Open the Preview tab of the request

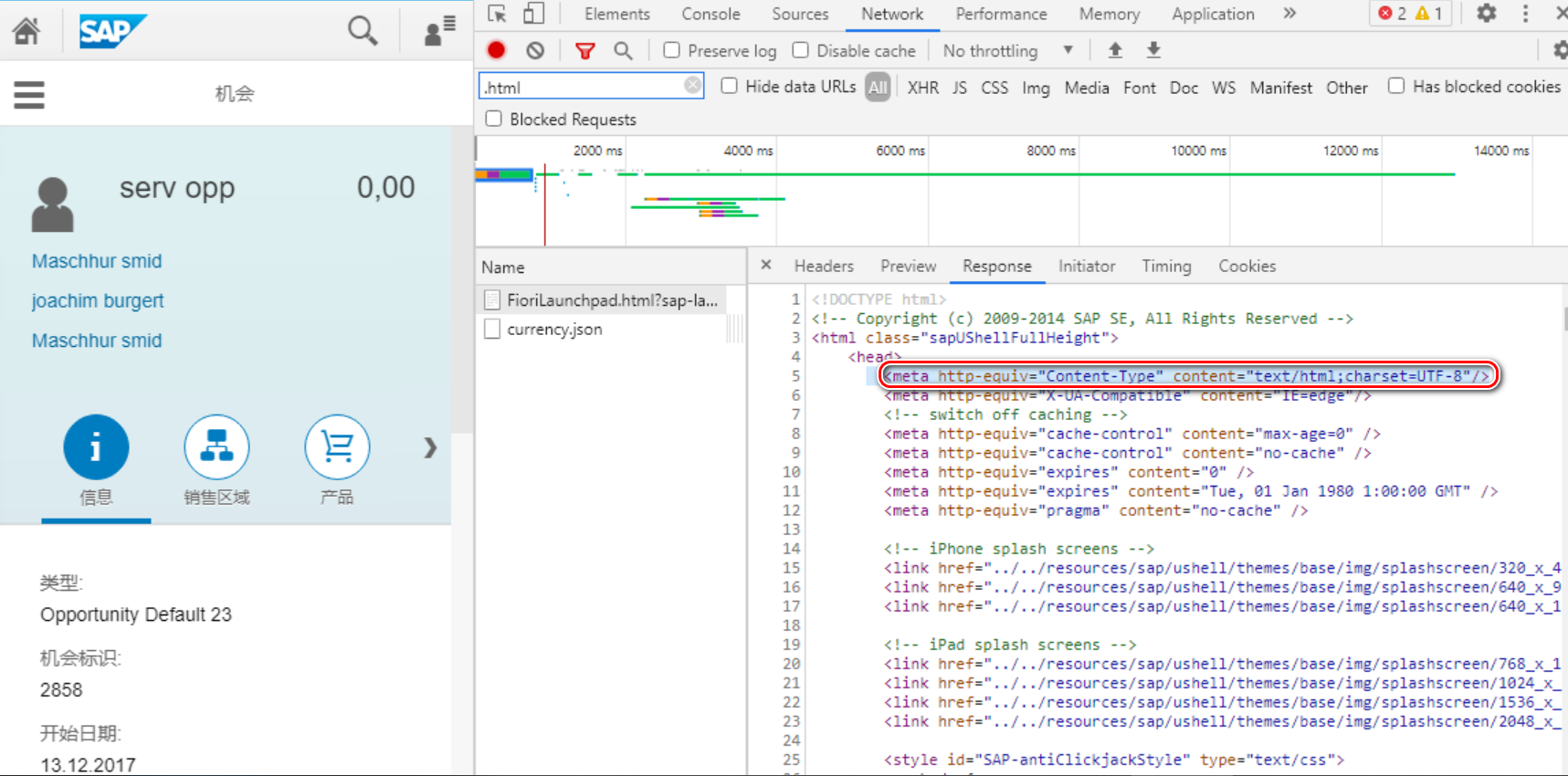pyautogui.click(x=908, y=266)
